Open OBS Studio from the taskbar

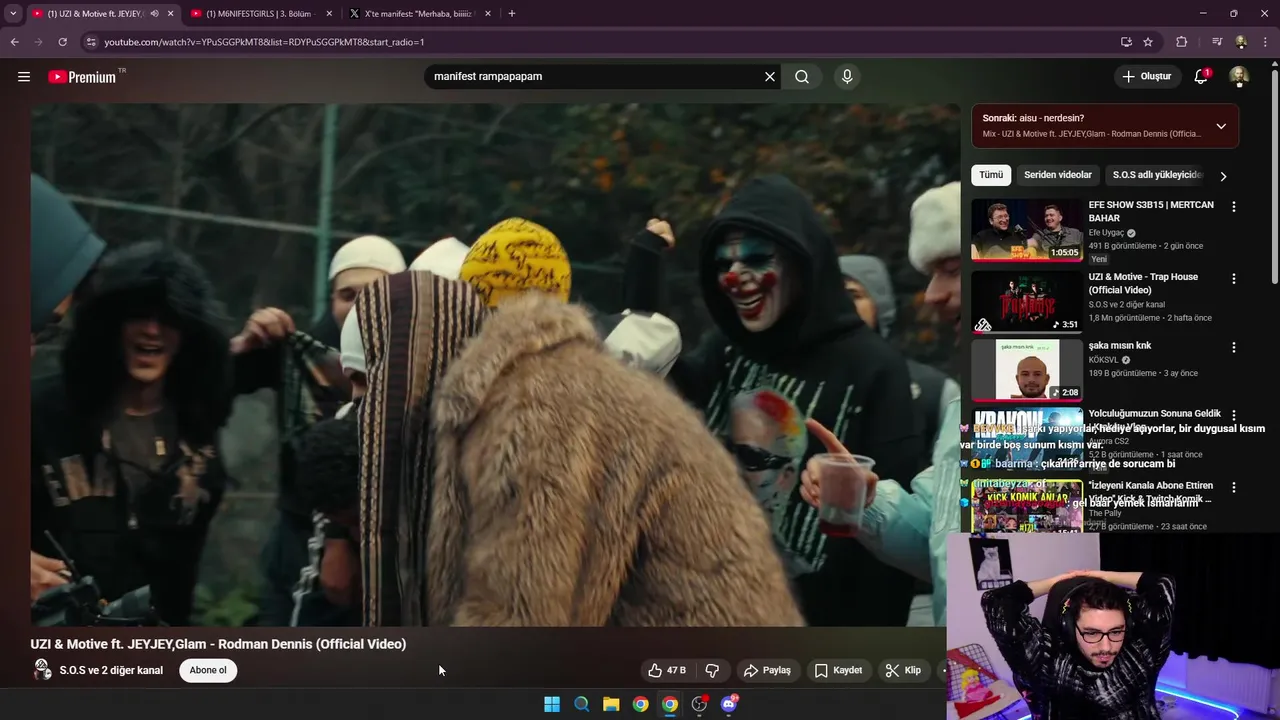699,704
